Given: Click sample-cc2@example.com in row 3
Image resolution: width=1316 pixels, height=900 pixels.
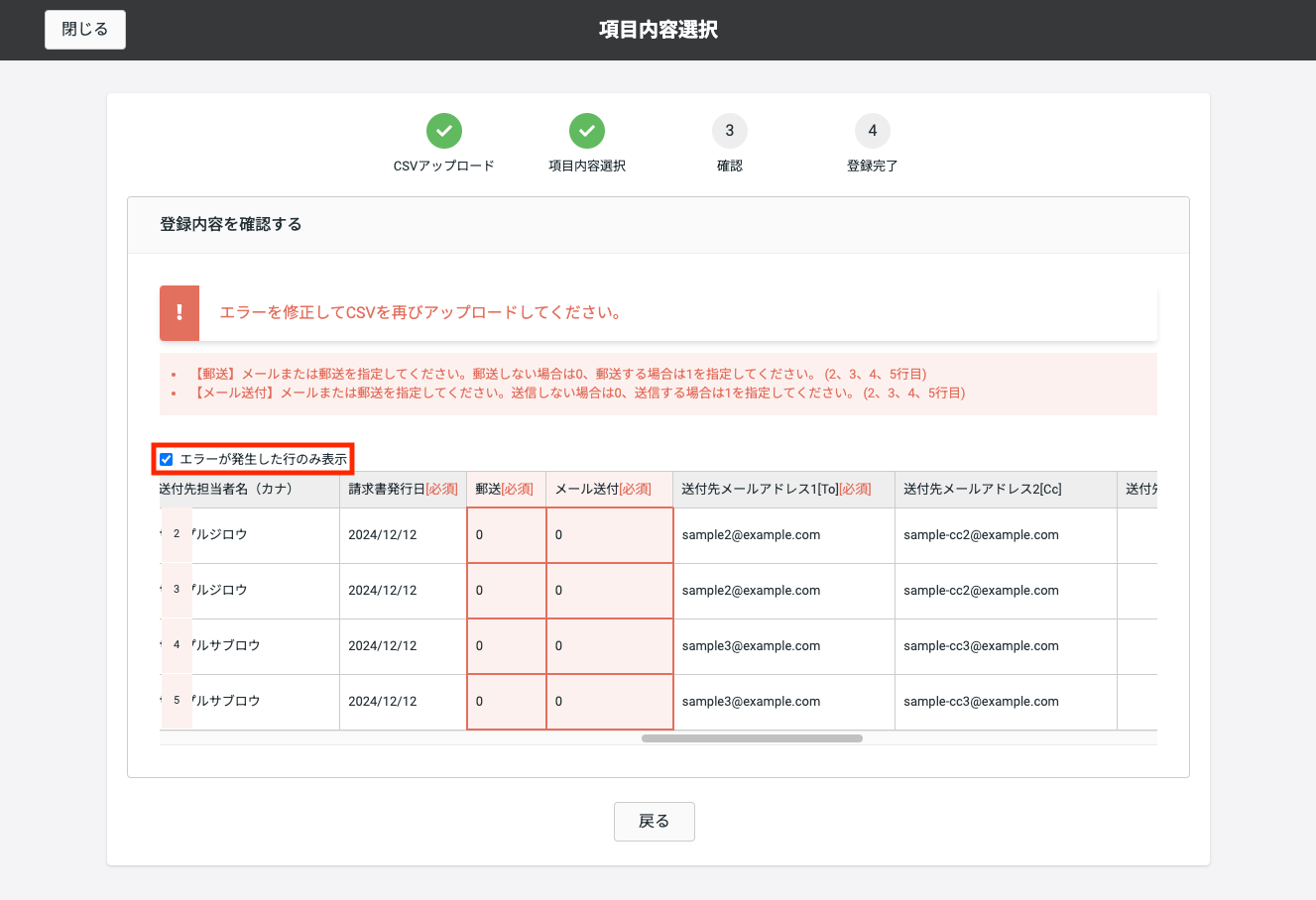Looking at the screenshot, I should [981, 590].
